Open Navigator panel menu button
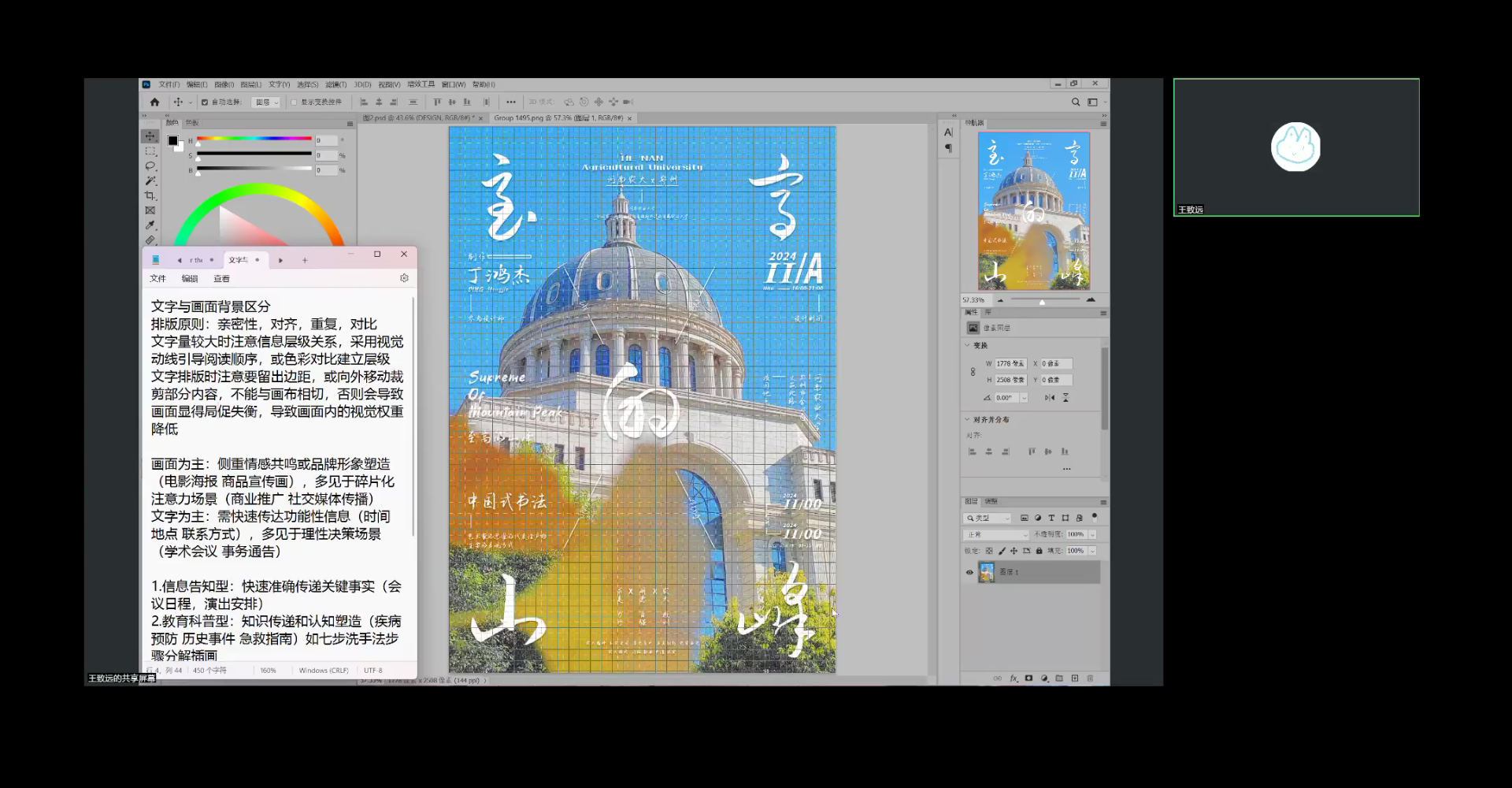 point(1103,124)
